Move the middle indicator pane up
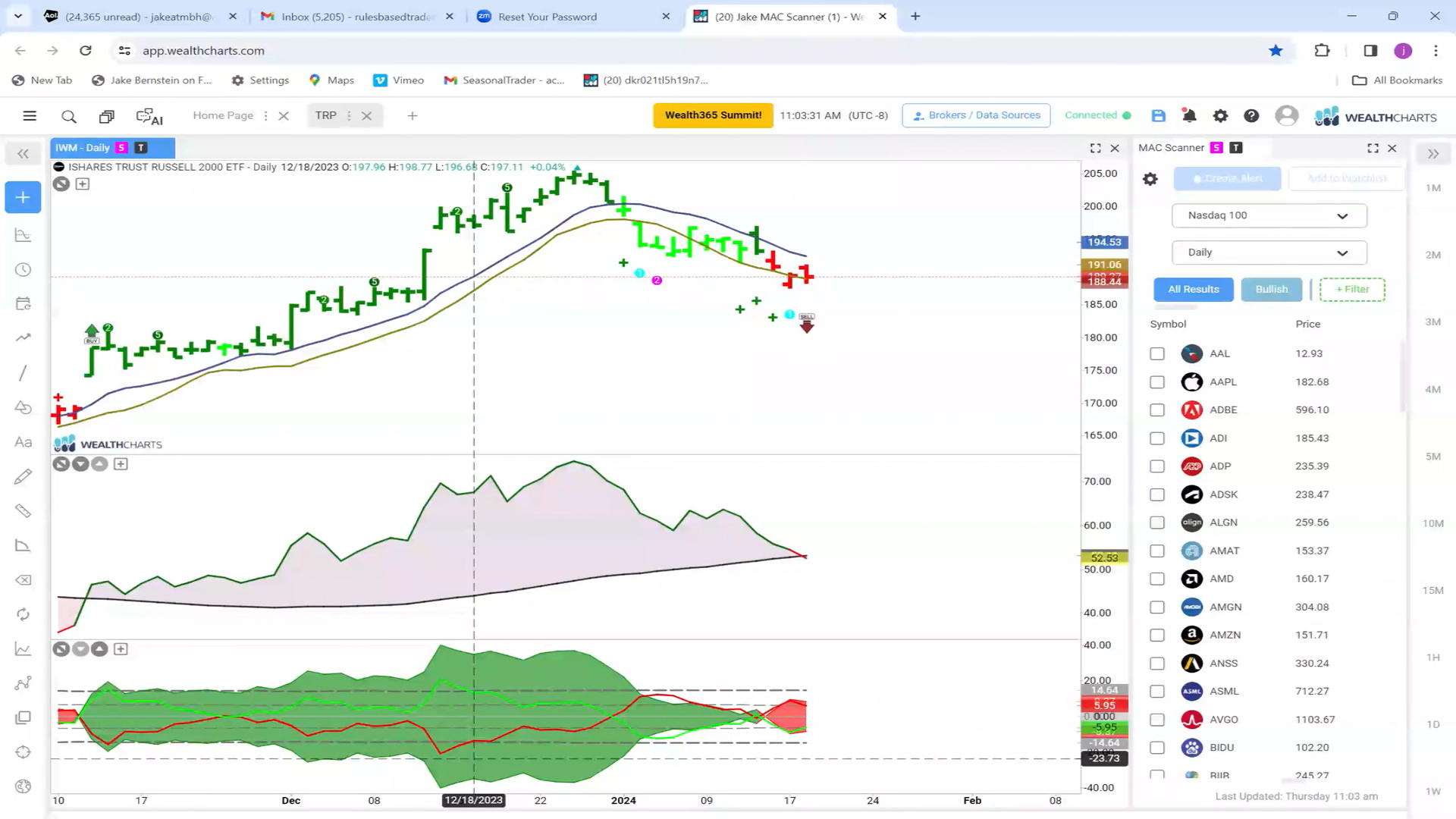The width and height of the screenshot is (1456, 819). (99, 464)
